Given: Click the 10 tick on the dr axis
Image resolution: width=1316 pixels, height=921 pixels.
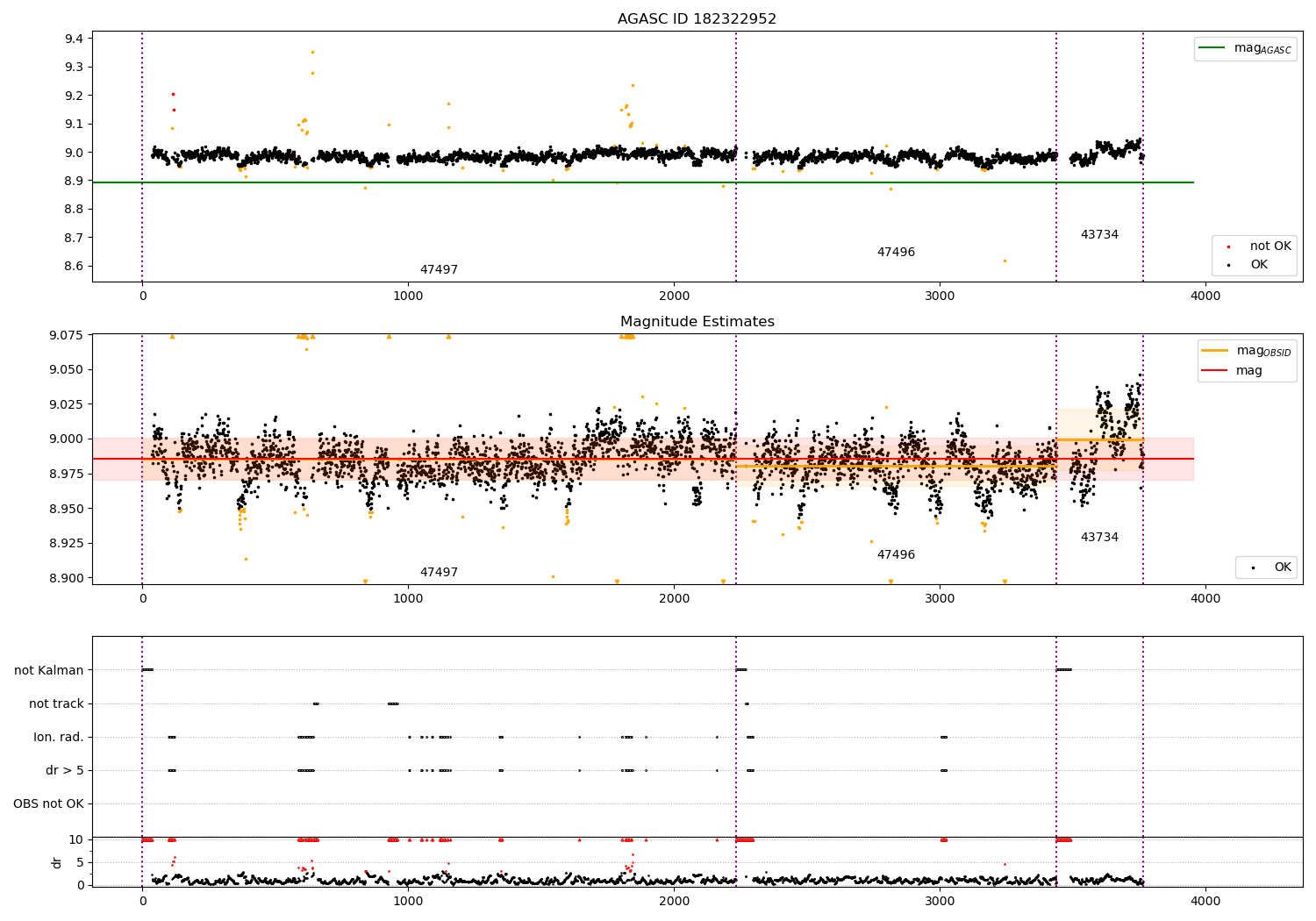Looking at the screenshot, I should click(77, 840).
